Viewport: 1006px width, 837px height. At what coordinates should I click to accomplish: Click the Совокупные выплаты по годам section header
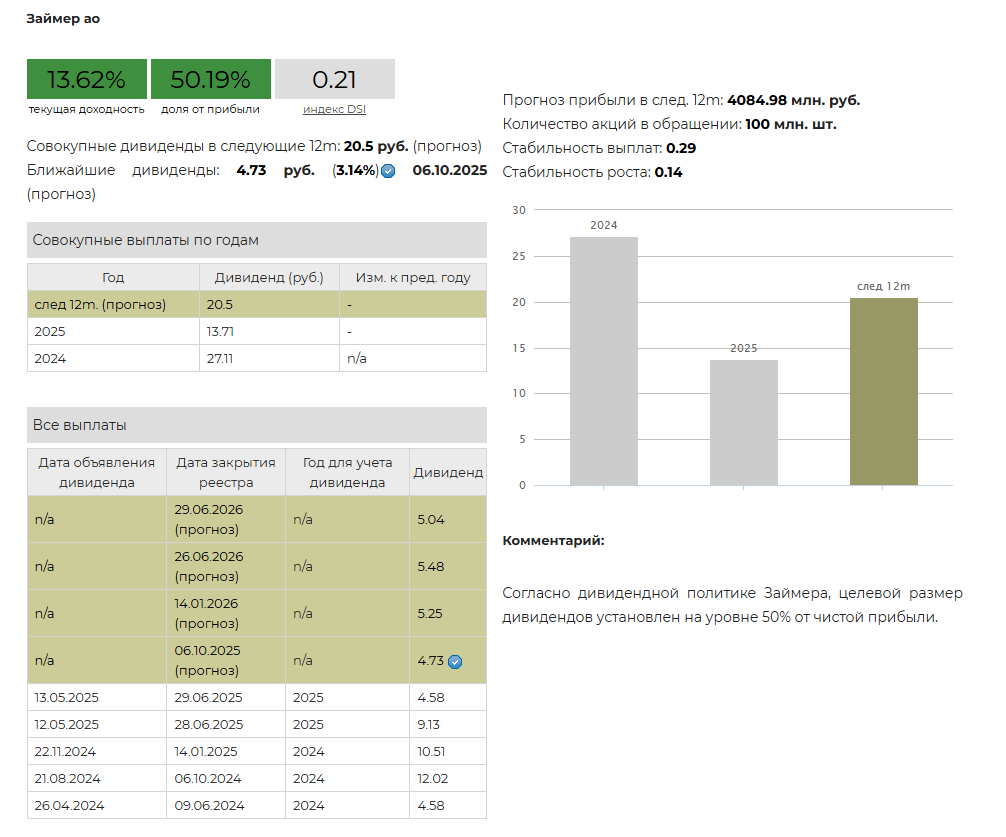coord(256,240)
